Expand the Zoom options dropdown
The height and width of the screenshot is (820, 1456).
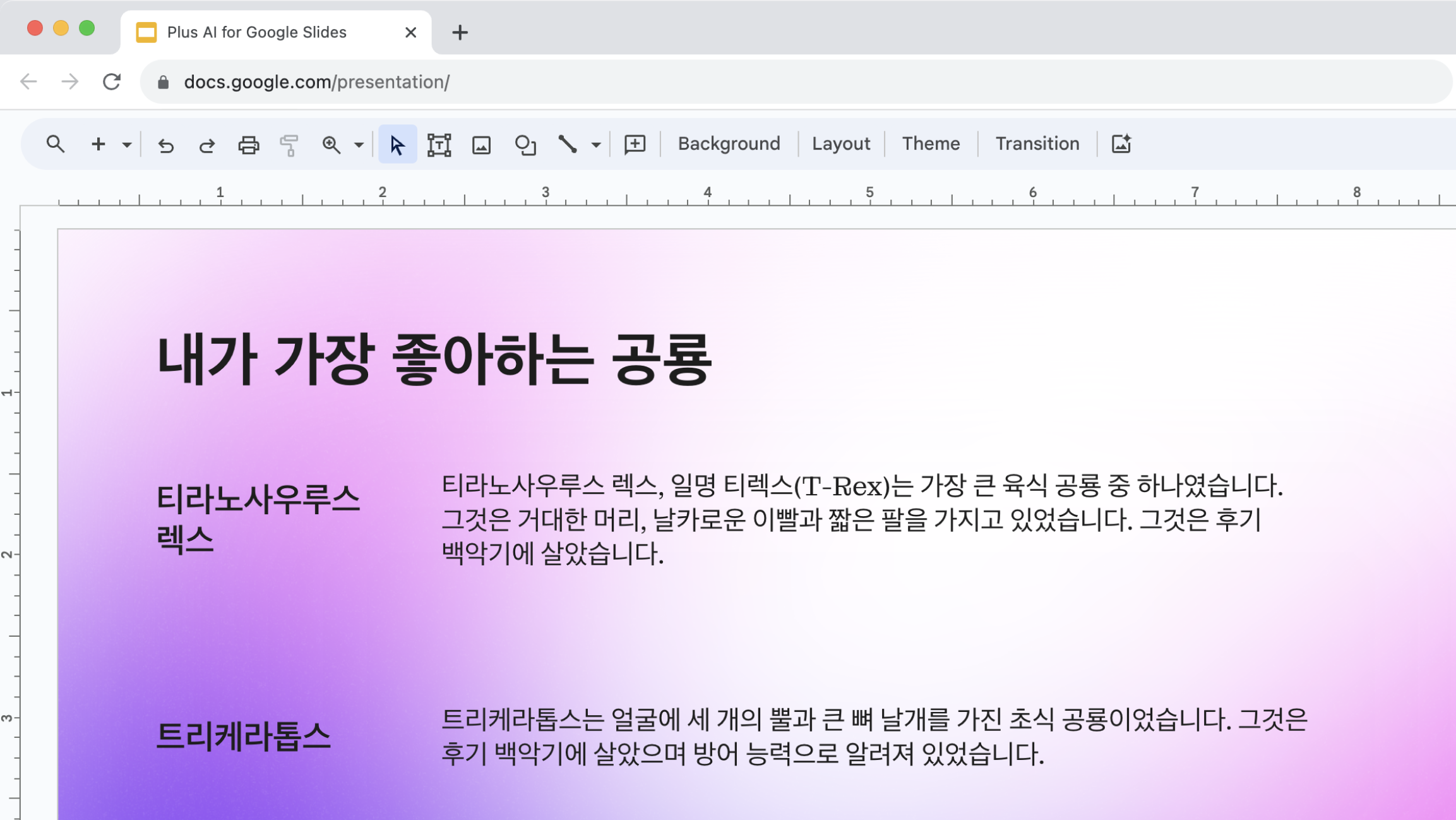coord(357,144)
